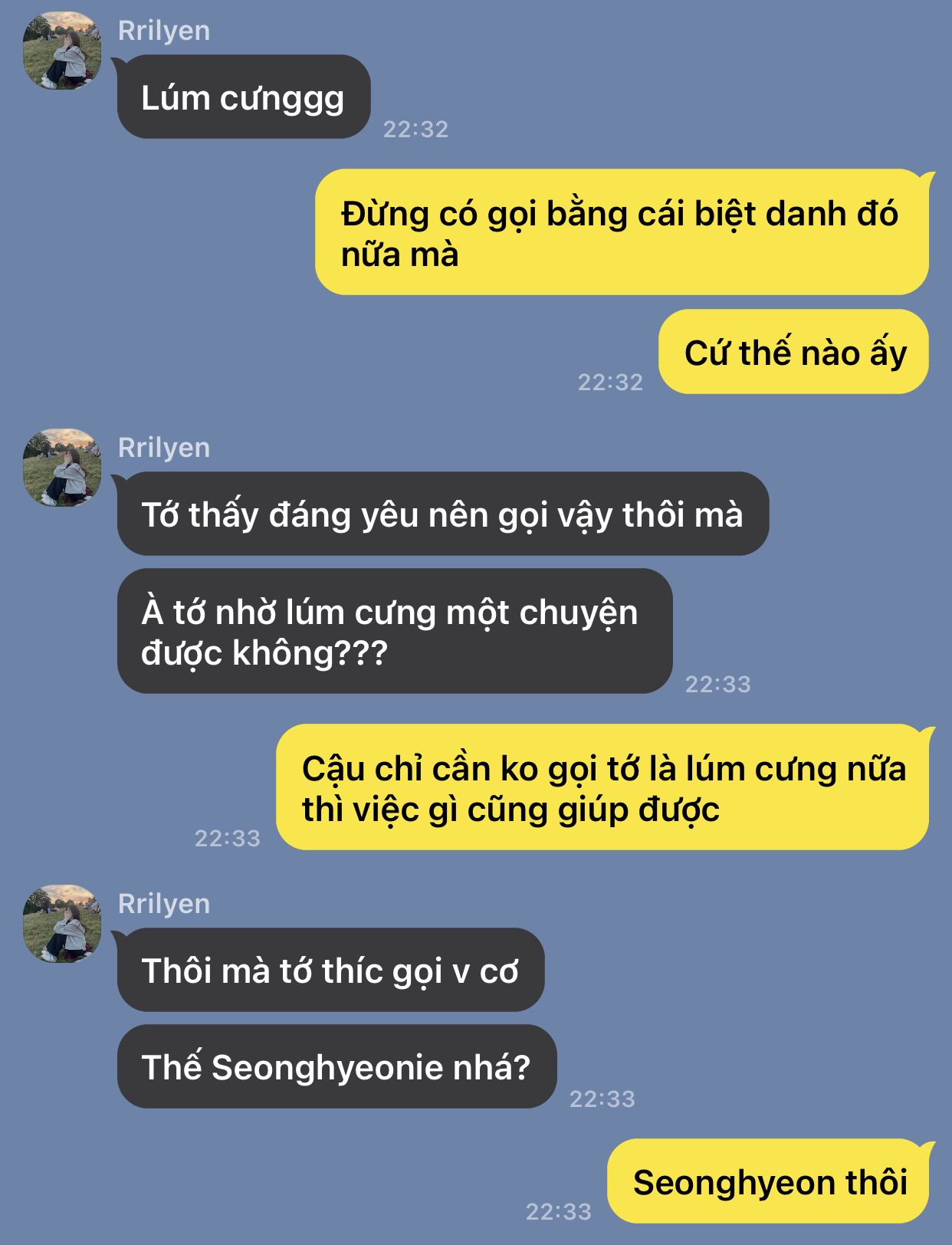The image size is (952, 1245).
Task: Select the name Rrilyen above "Tớ thấy đáng yêu"
Action: (164, 448)
